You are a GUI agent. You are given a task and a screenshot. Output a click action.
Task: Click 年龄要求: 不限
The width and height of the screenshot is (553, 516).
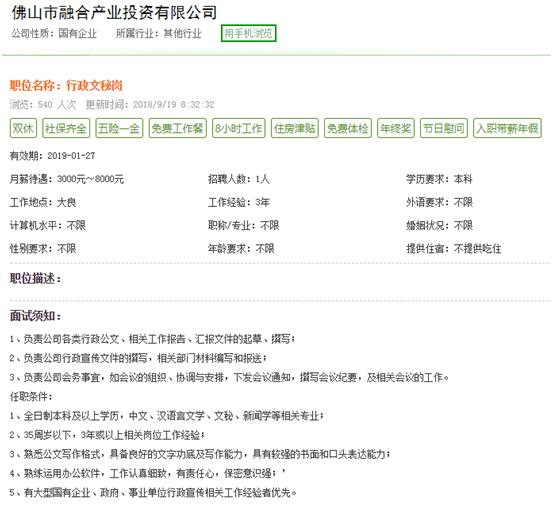241,249
